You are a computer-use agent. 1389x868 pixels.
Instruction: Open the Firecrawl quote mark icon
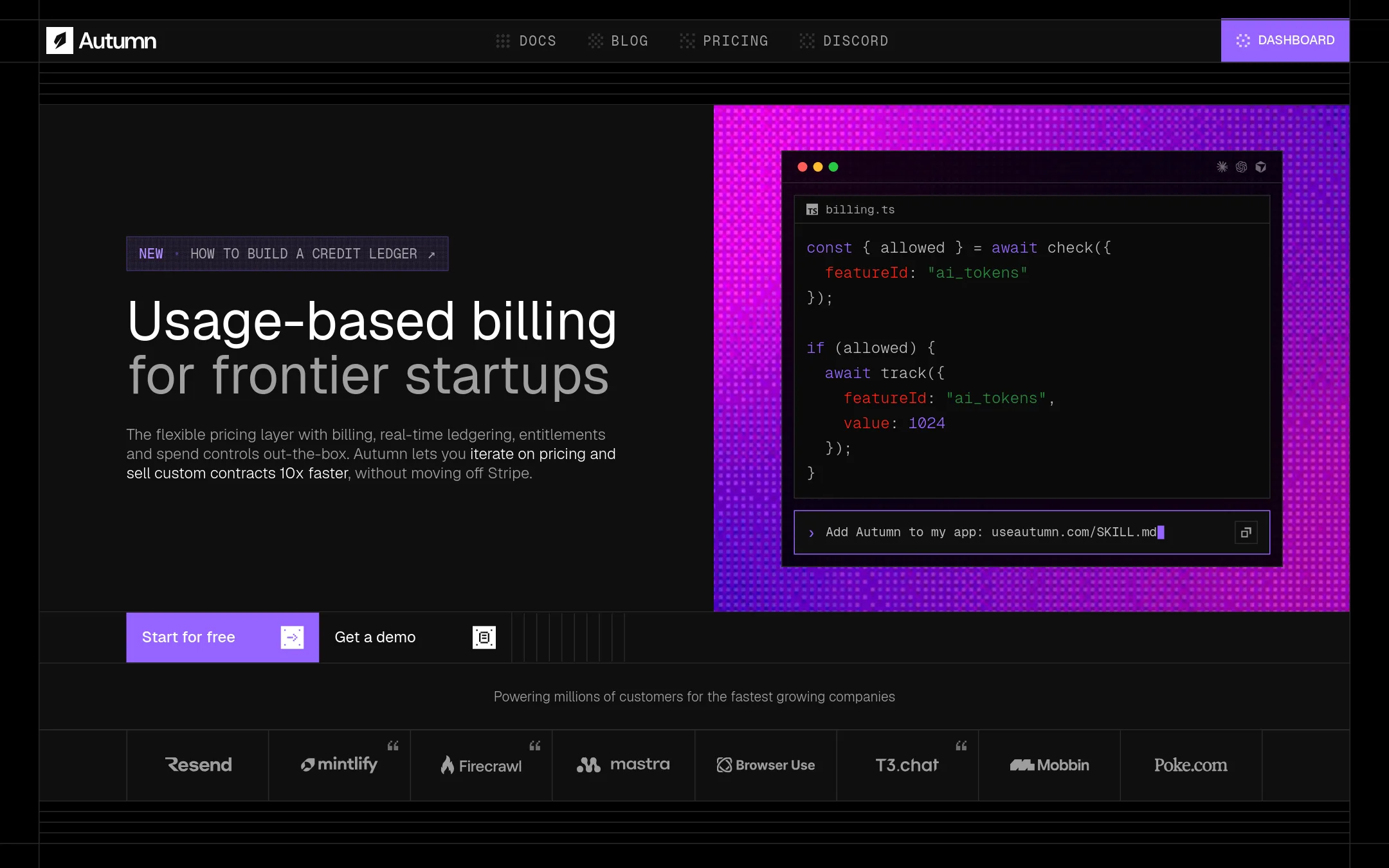pos(534,746)
